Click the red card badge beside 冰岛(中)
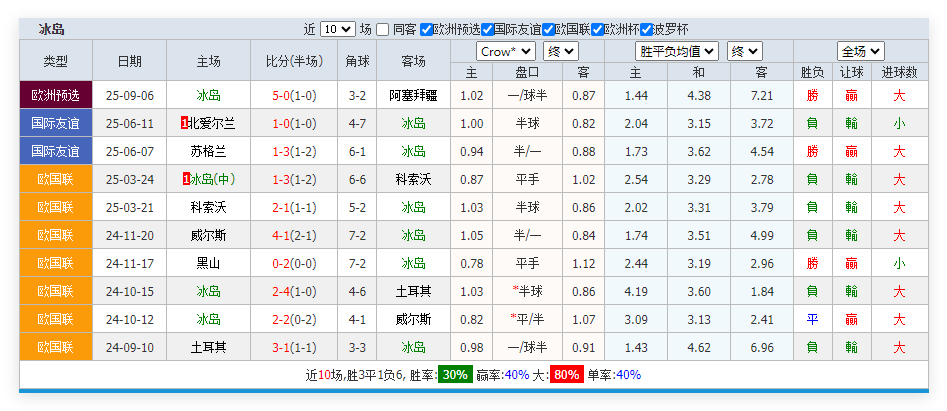The width and height of the screenshot is (947, 411). pos(186,179)
